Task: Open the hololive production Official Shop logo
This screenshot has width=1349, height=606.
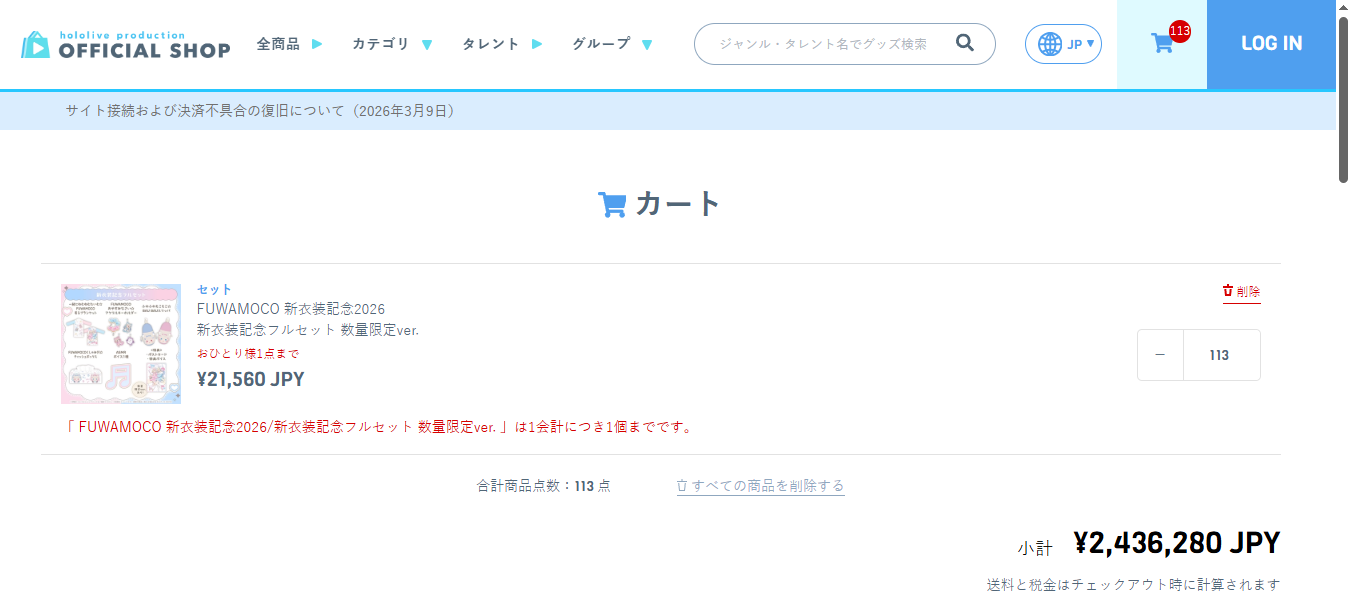Action: coord(126,44)
